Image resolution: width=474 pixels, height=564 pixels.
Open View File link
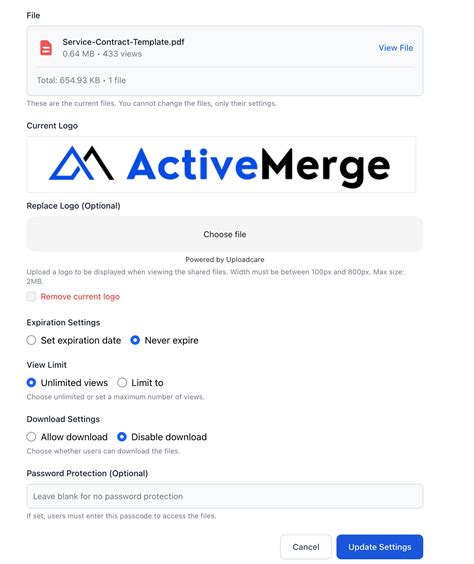[396, 48]
